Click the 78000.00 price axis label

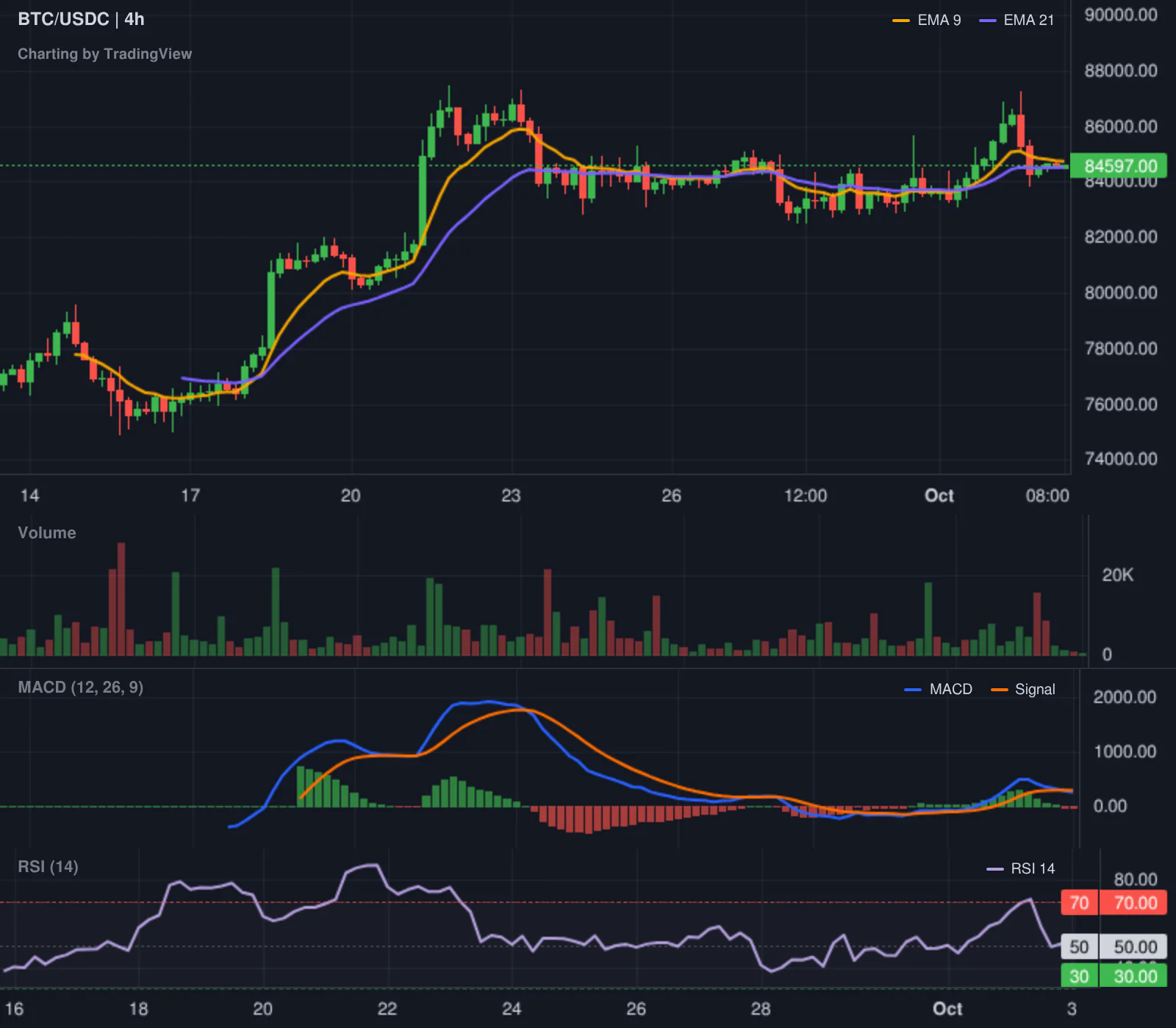[1121, 349]
